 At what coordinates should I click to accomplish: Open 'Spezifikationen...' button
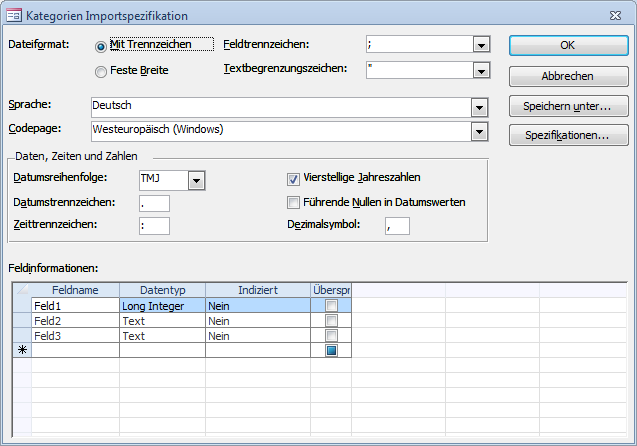pos(567,135)
